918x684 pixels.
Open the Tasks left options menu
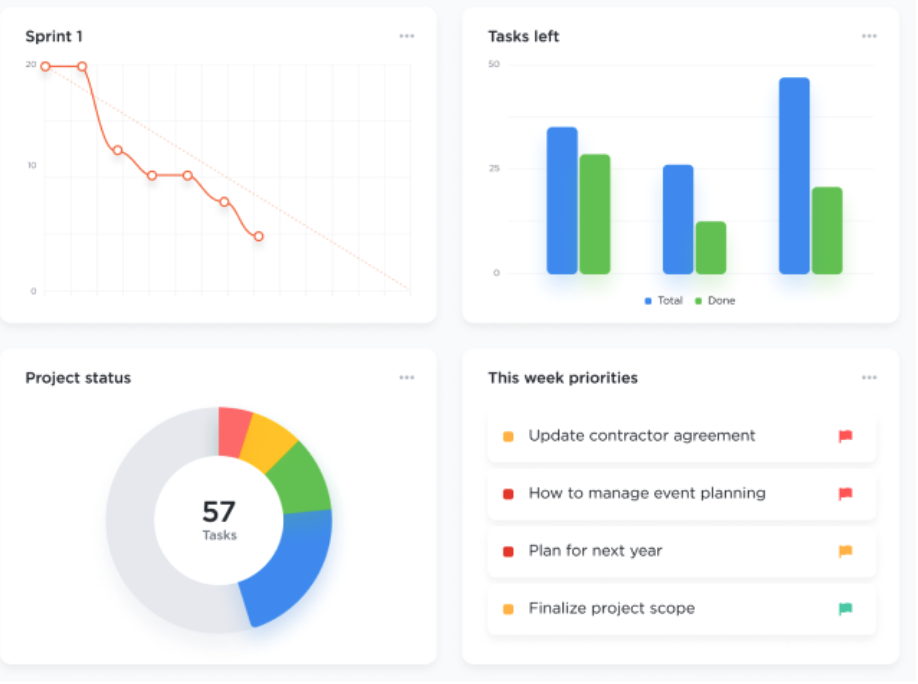point(869,35)
